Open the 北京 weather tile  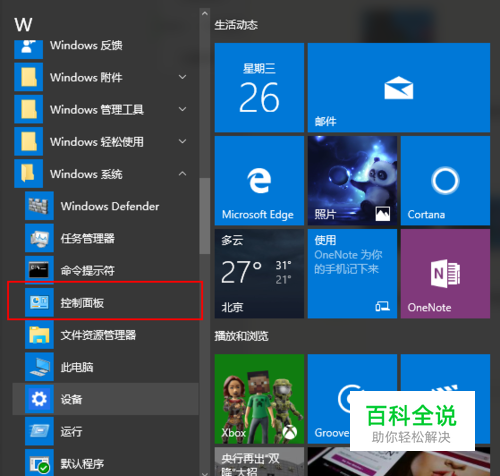point(259,274)
